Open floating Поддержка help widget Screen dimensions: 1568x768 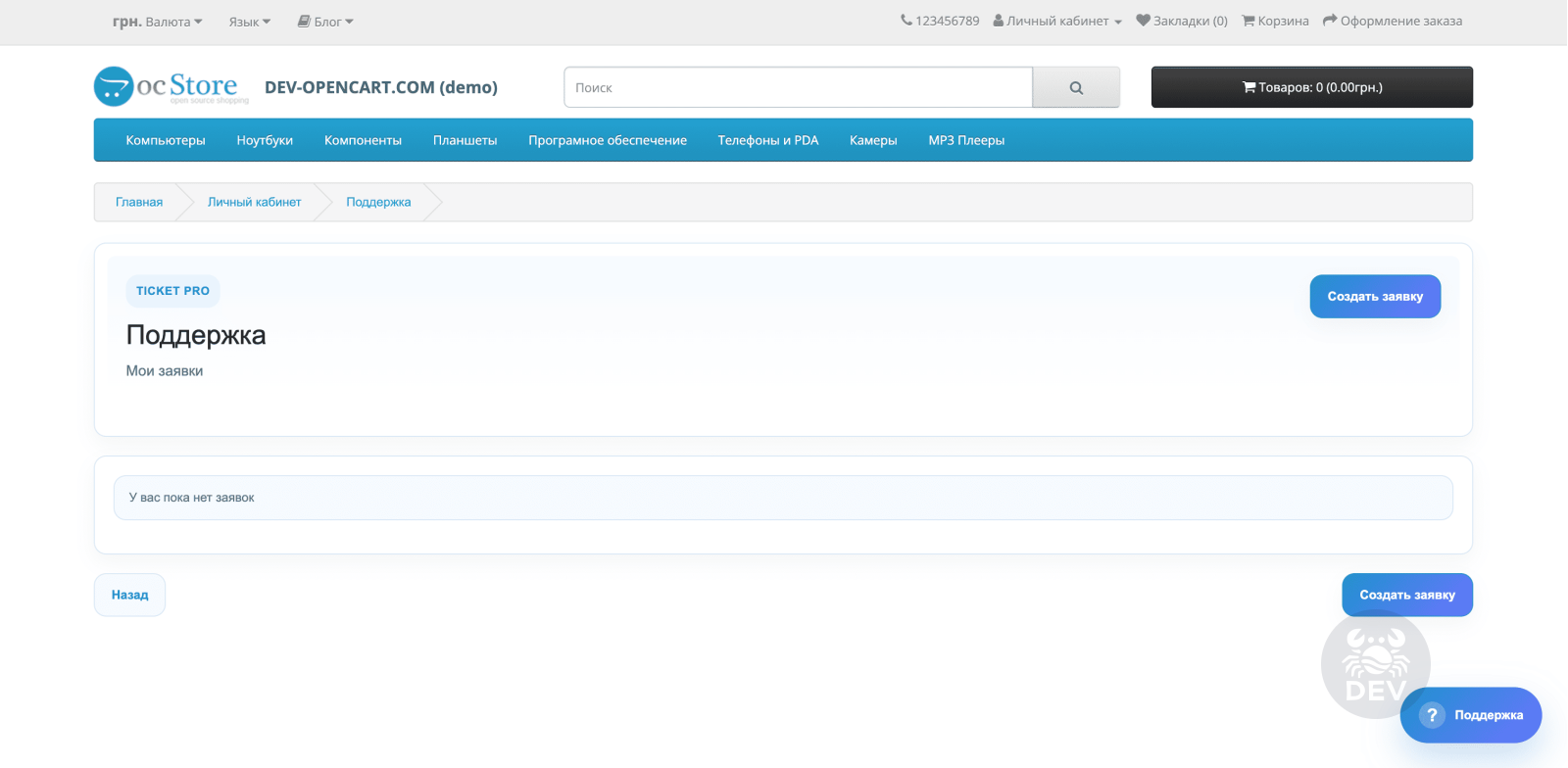coord(1471,715)
